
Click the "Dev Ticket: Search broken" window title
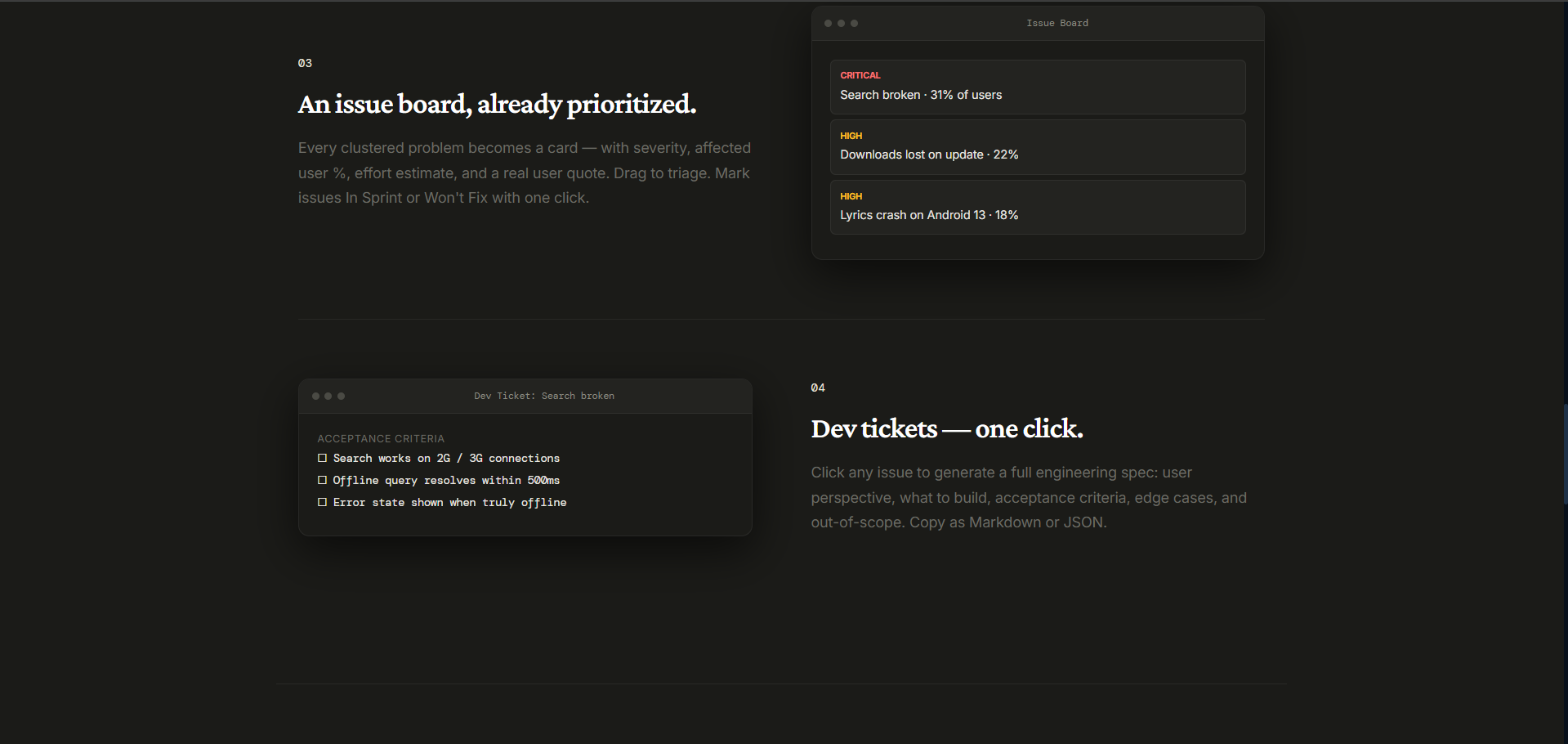544,397
